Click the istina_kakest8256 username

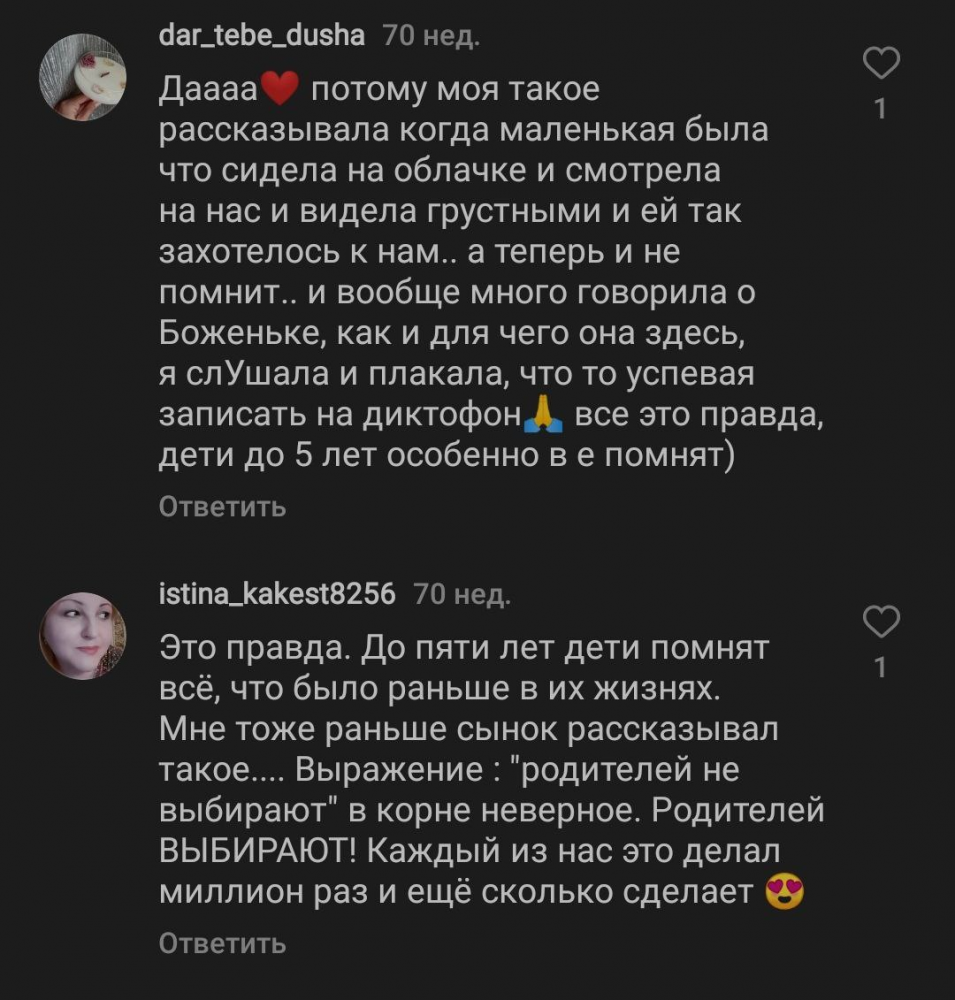[278, 594]
